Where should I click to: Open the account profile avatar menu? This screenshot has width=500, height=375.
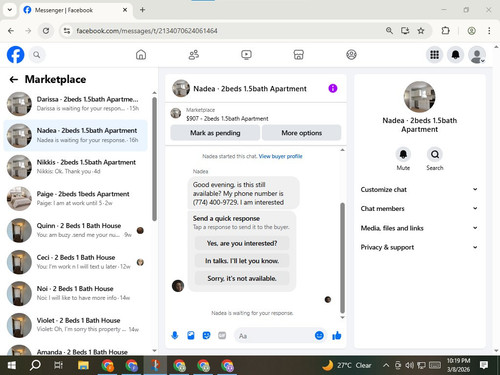coord(477,55)
